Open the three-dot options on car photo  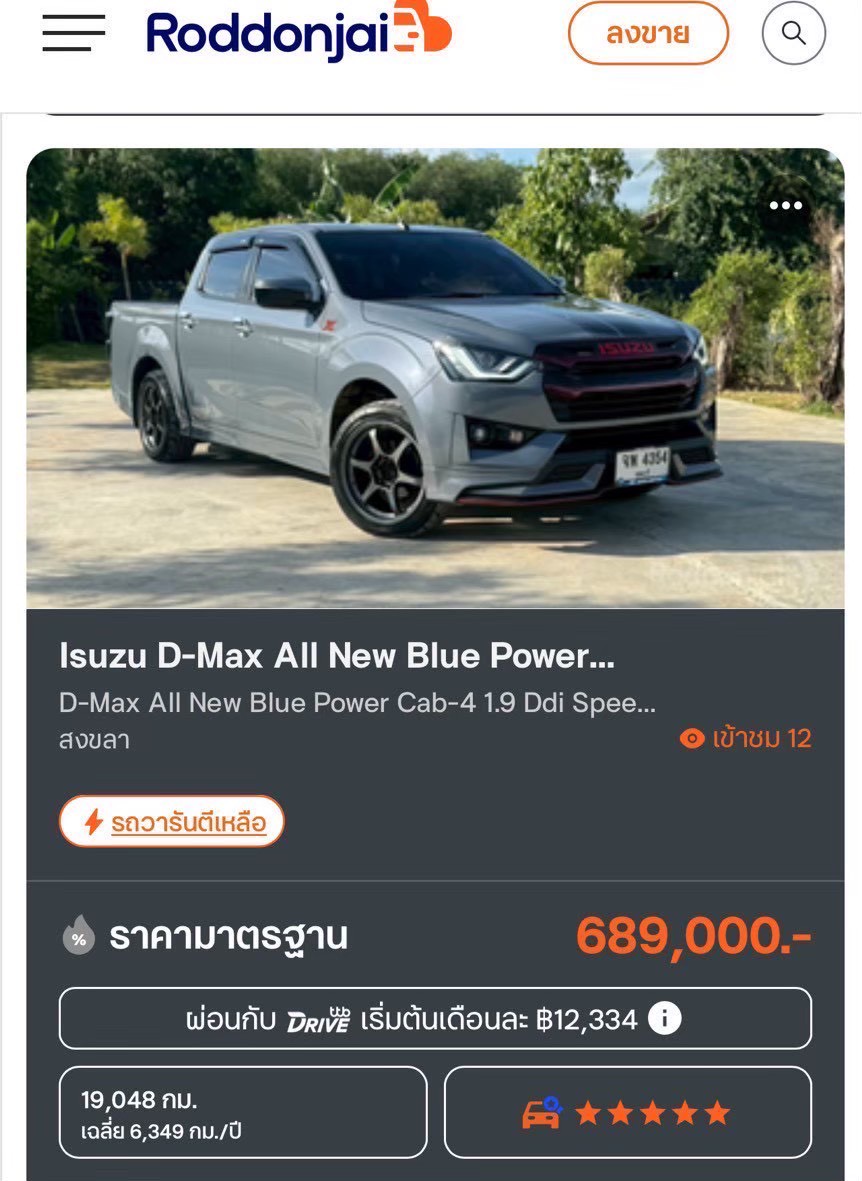point(786,206)
